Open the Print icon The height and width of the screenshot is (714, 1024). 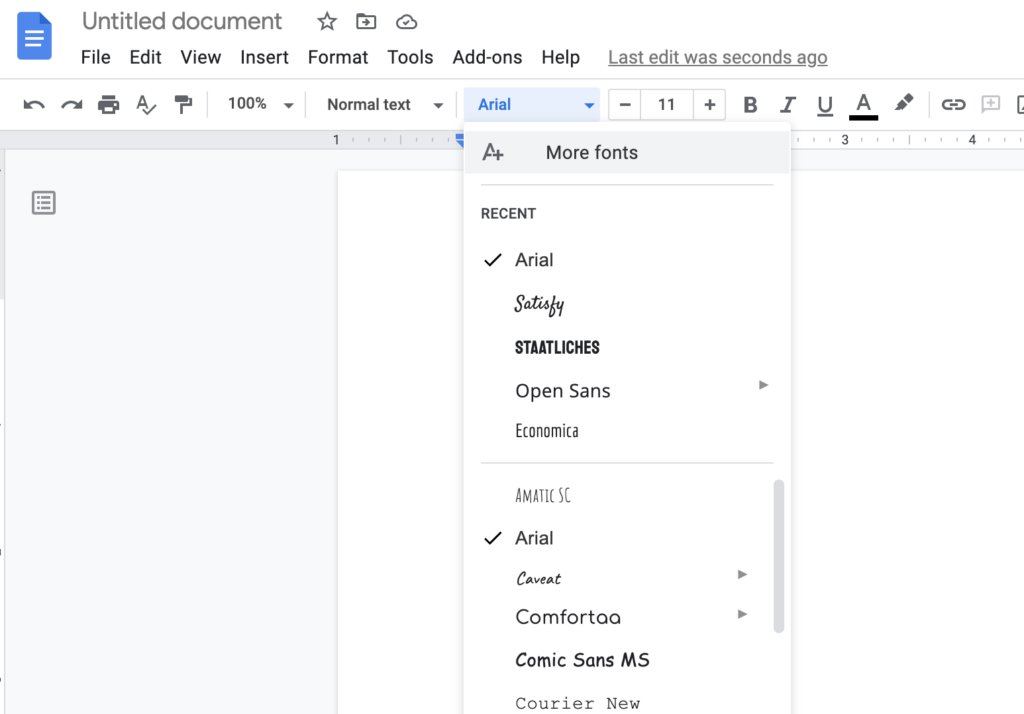108,104
